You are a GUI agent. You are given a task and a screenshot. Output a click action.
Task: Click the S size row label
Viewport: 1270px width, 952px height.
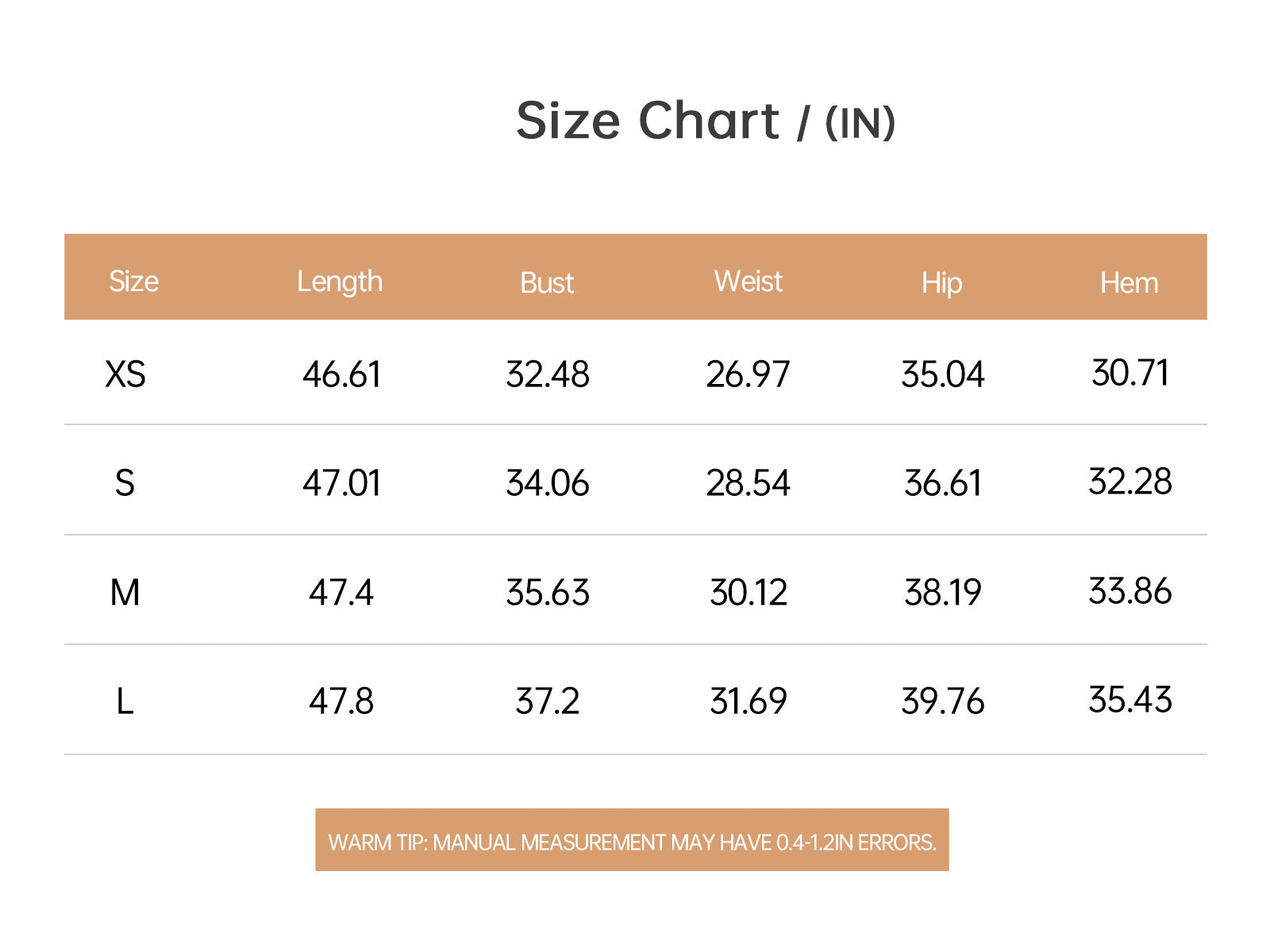[125, 483]
